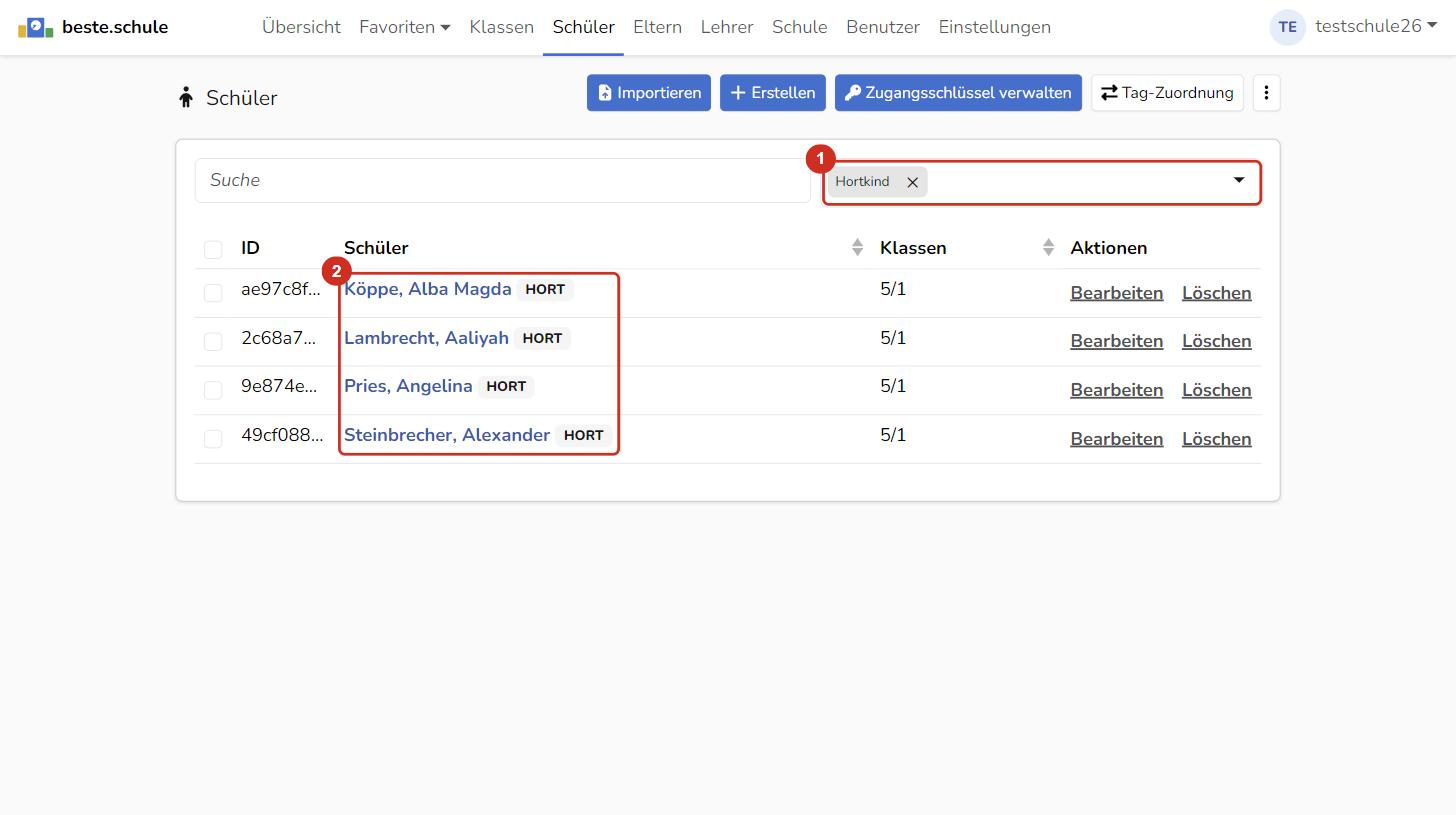Open Tag-Zuordnung with swap arrows icon

[1167, 93]
